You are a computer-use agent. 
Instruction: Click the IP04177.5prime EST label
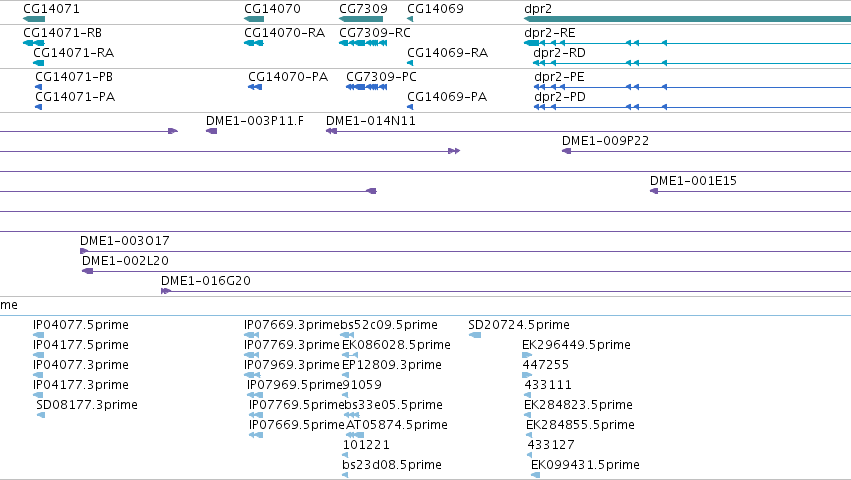coord(81,345)
